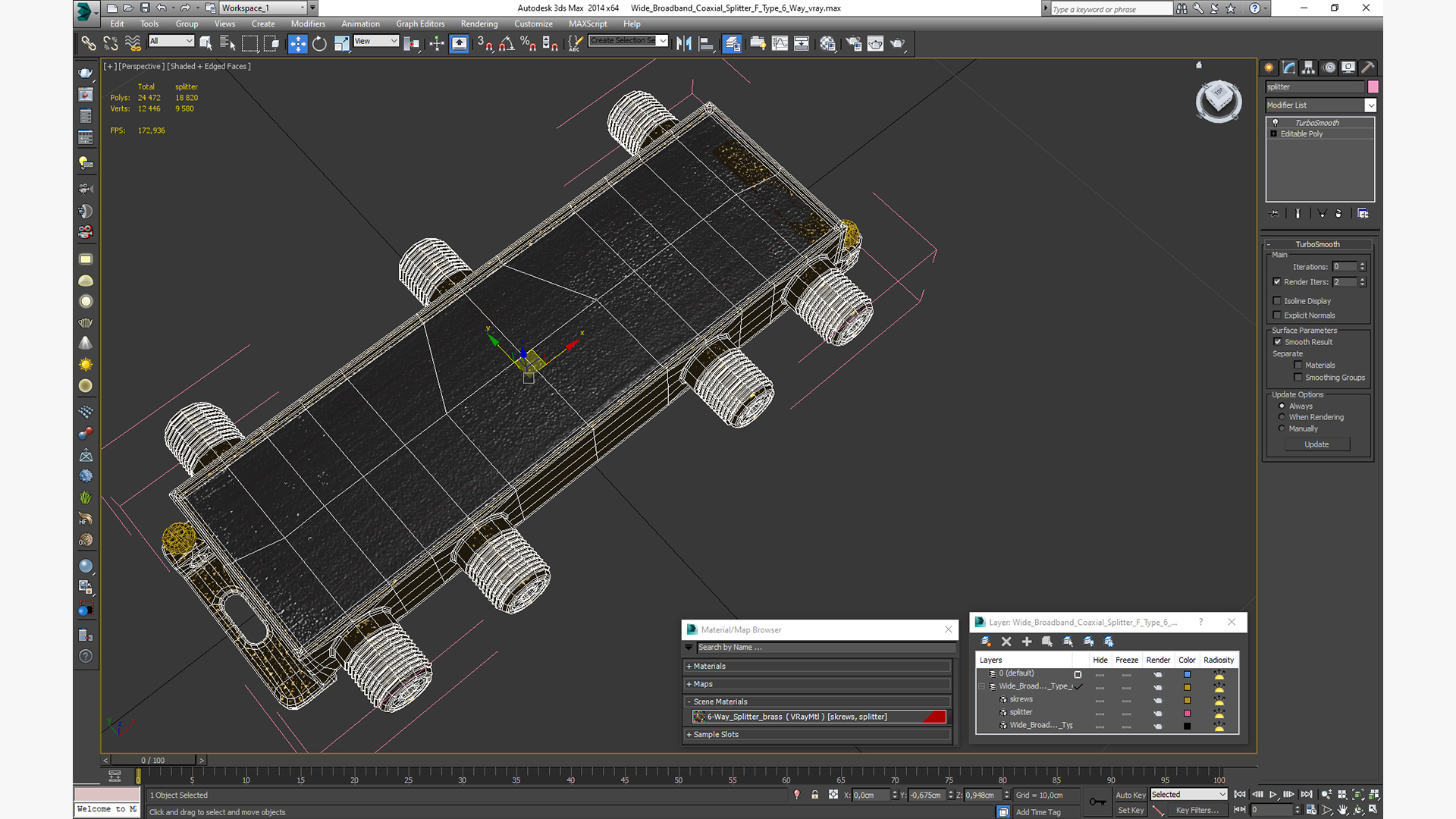Open the Manage Layers toolbar icon
Image resolution: width=1456 pixels, height=819 pixels.
click(732, 43)
